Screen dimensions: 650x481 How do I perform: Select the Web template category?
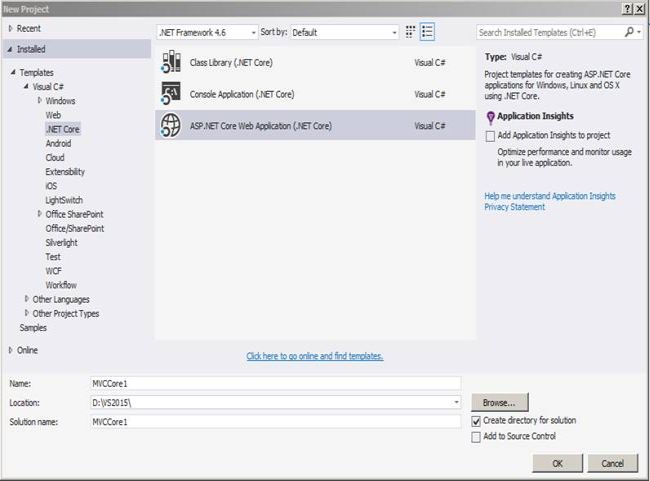tap(53, 115)
